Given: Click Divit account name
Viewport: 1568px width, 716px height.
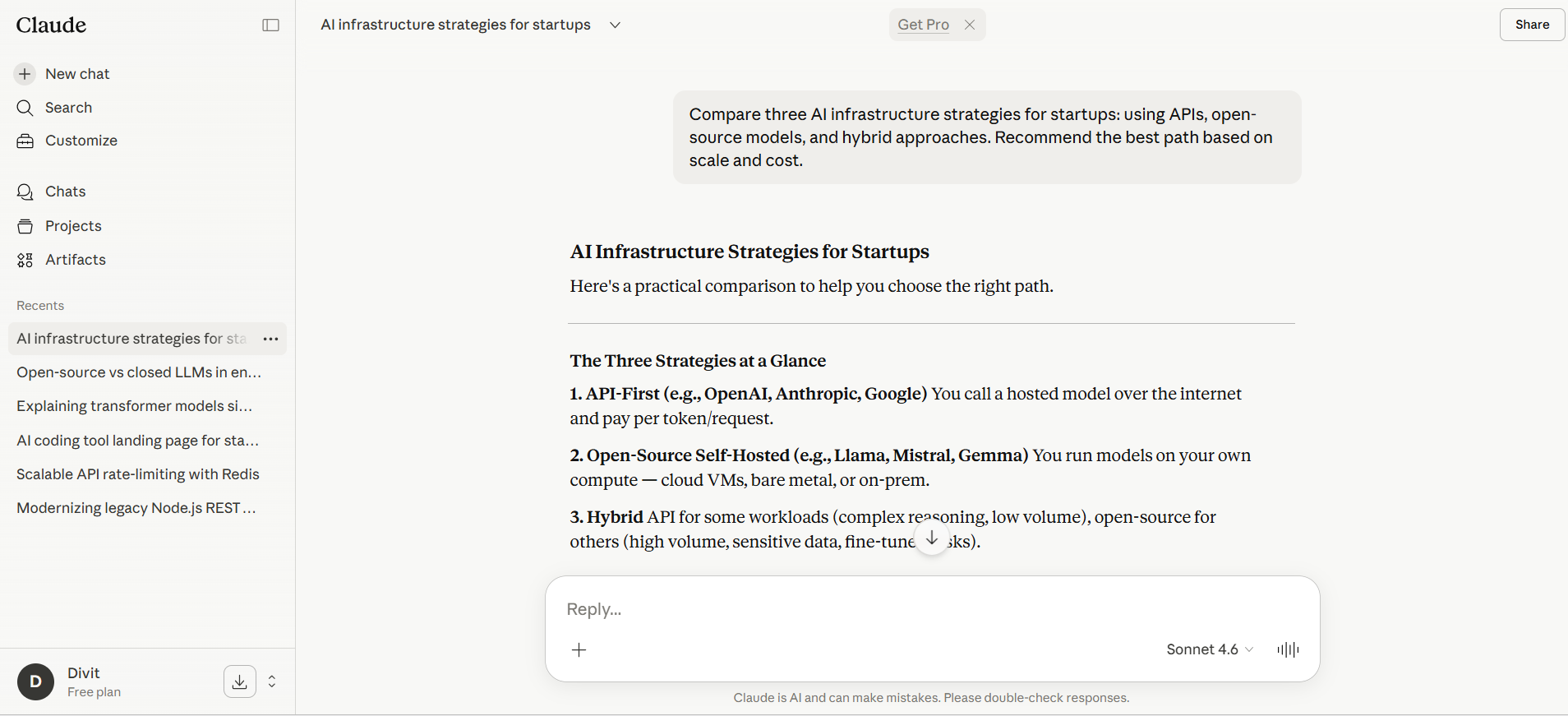Looking at the screenshot, I should [x=84, y=673].
